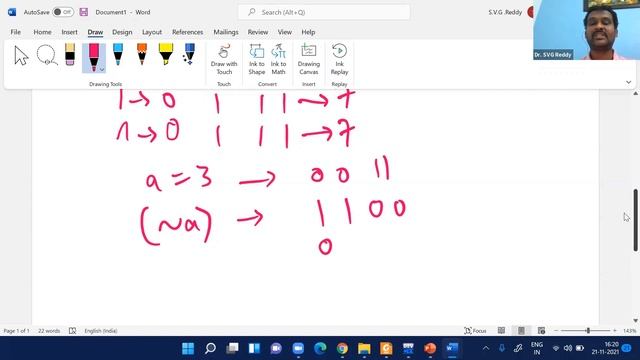Show hidden tray icons chevron

click(486, 348)
